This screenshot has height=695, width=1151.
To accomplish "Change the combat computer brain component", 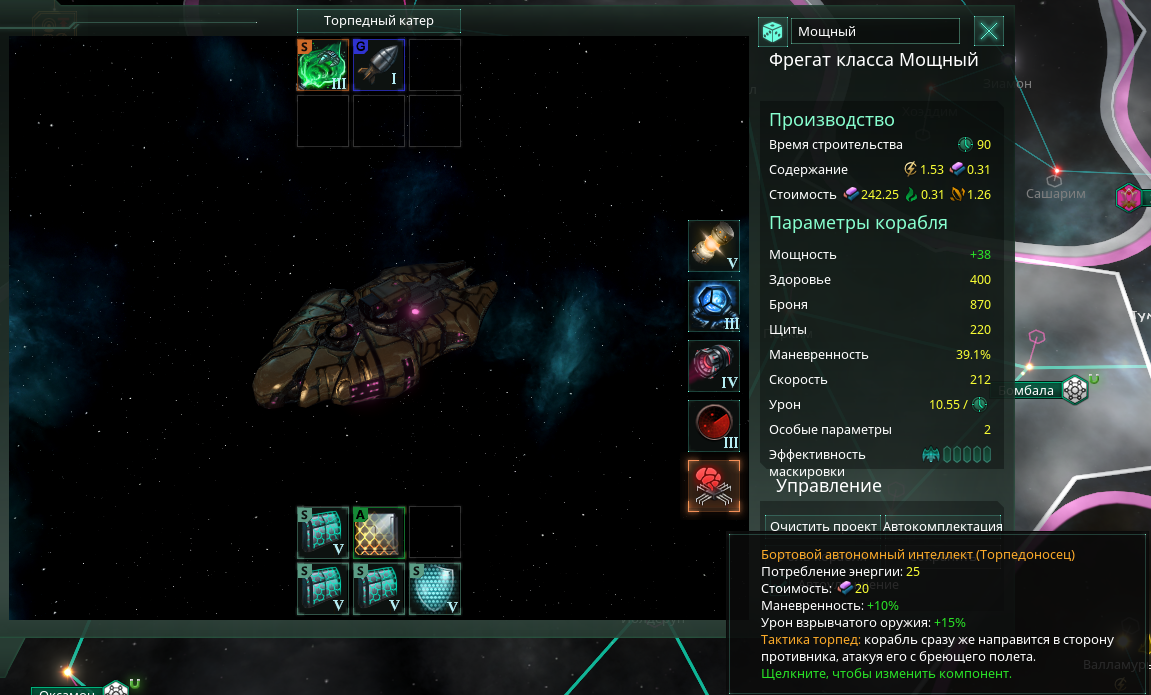I will (x=714, y=486).
